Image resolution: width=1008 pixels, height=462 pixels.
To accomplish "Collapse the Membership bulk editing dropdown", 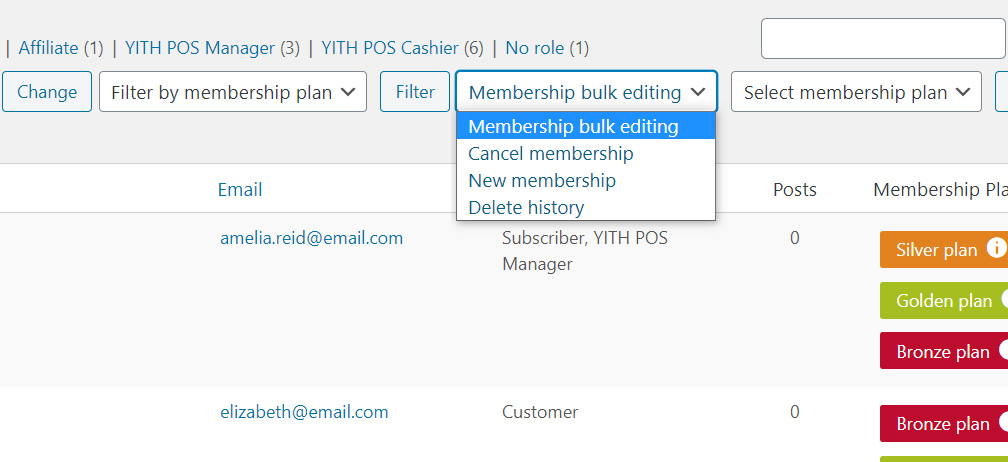I will pyautogui.click(x=586, y=92).
